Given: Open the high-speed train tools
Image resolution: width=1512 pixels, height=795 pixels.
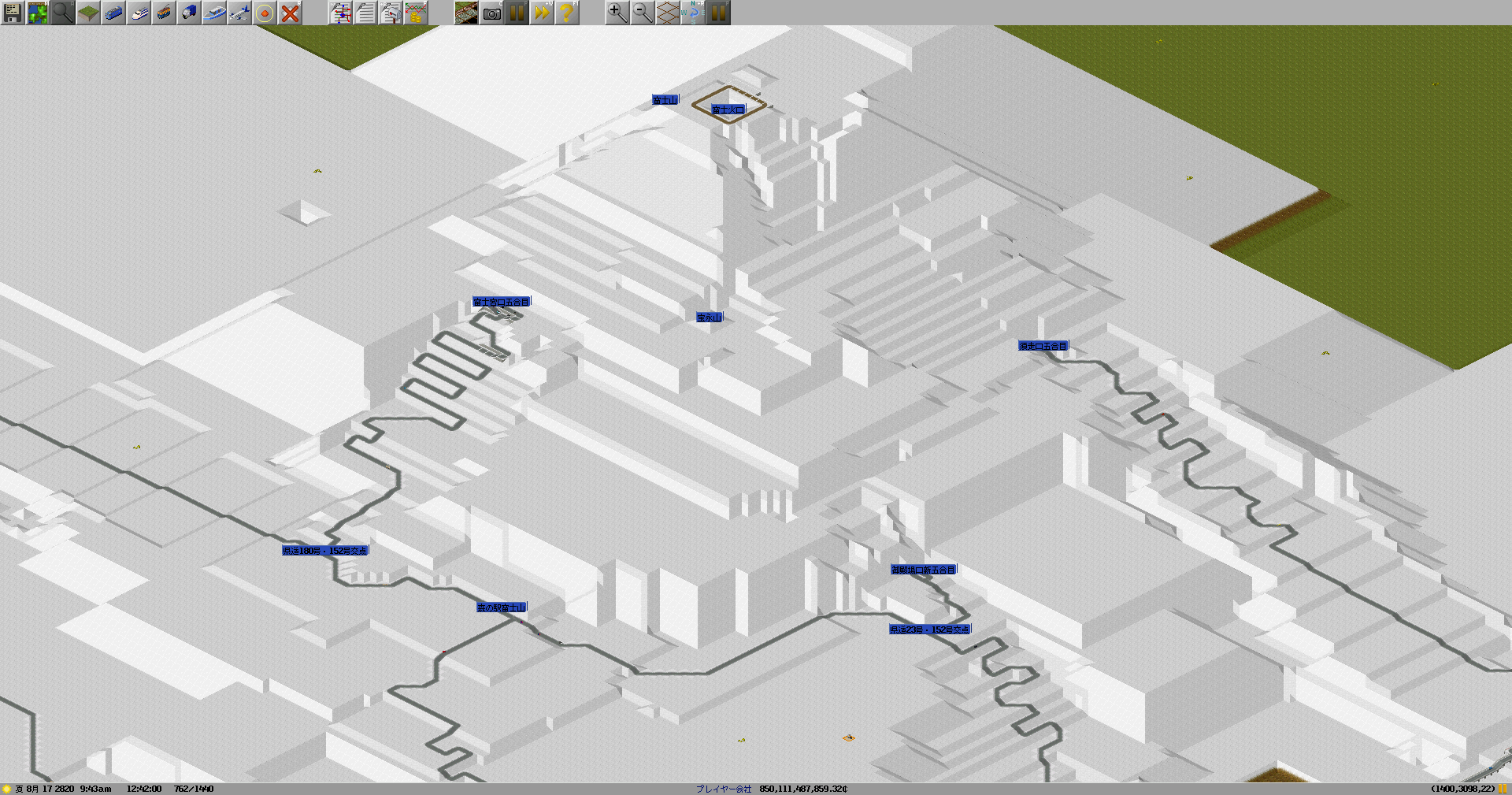Looking at the screenshot, I should [139, 13].
